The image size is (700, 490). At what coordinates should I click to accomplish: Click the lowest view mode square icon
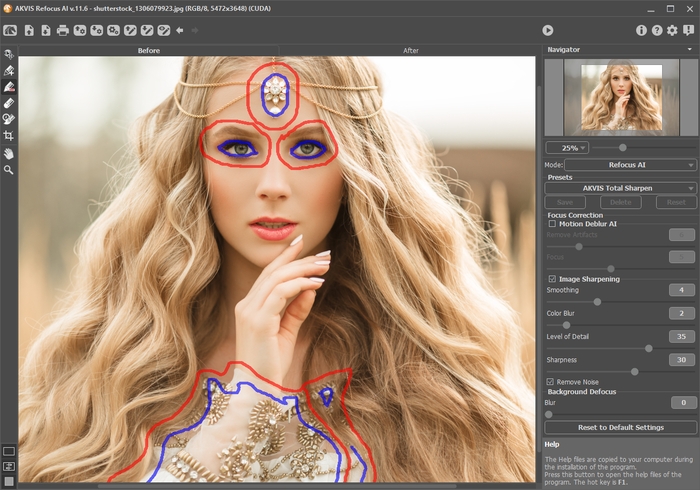[x=8, y=481]
